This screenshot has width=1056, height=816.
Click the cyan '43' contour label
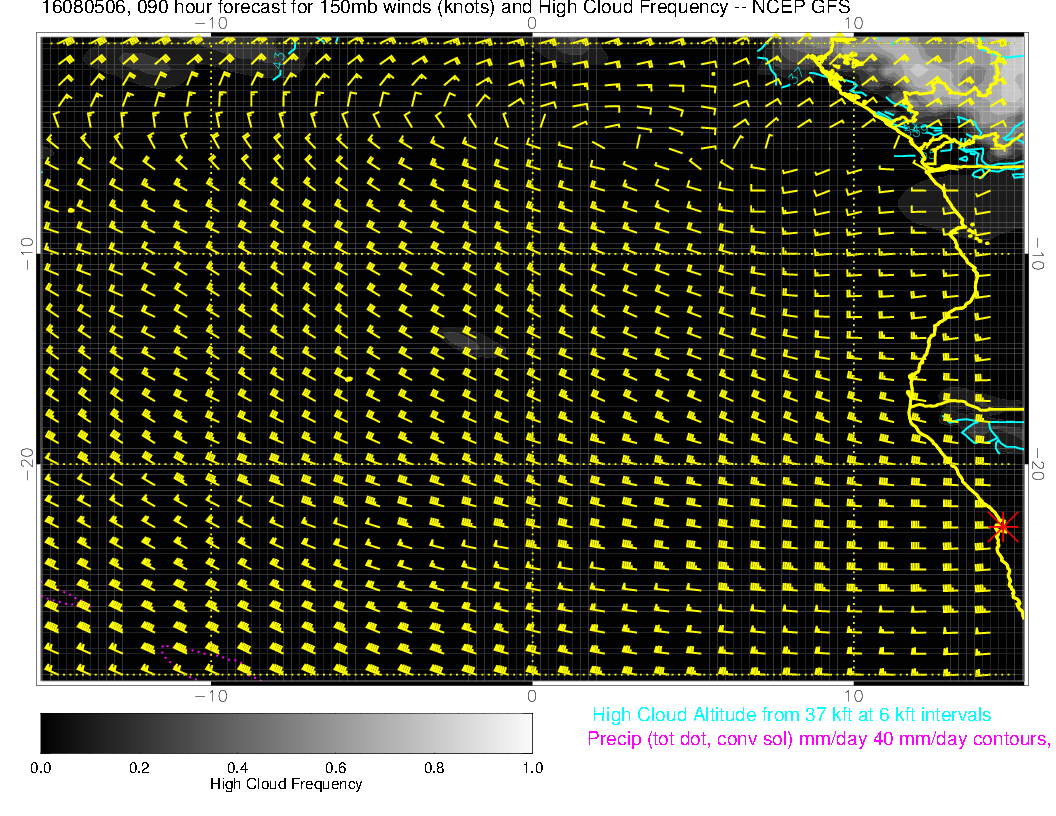tap(279, 60)
